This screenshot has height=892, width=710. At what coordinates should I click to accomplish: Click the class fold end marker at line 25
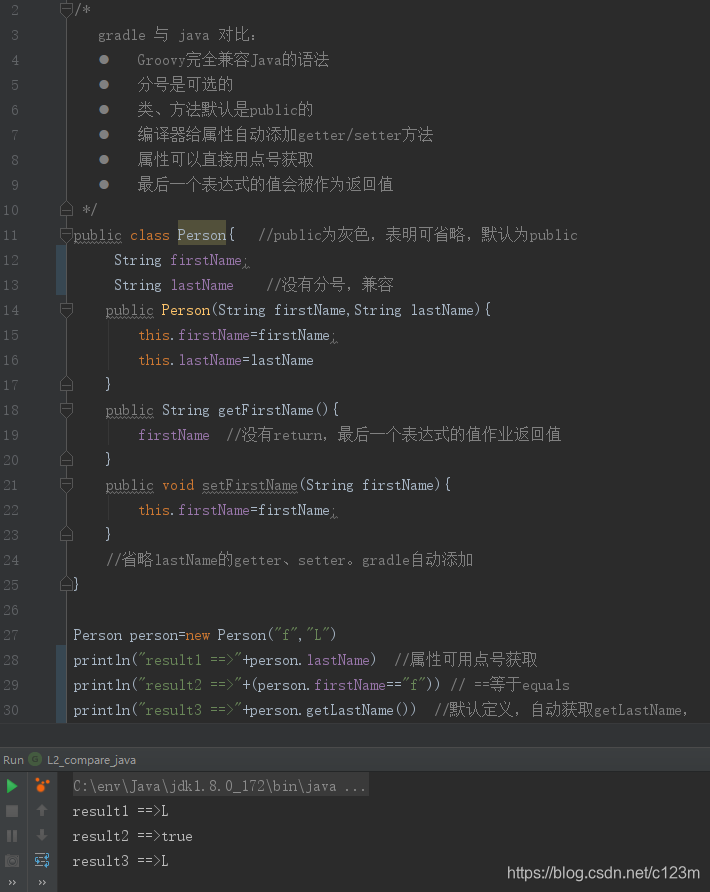67,584
